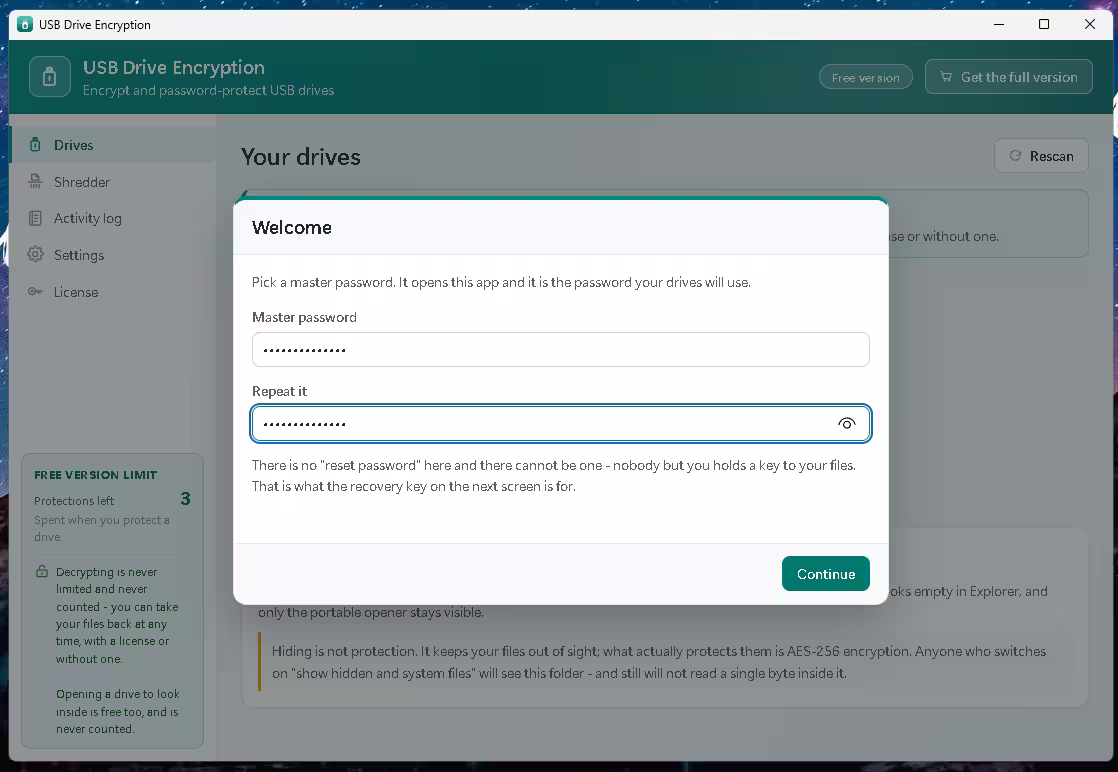Focus the Repeat it password field
This screenshot has width=1118, height=772.
(560, 423)
